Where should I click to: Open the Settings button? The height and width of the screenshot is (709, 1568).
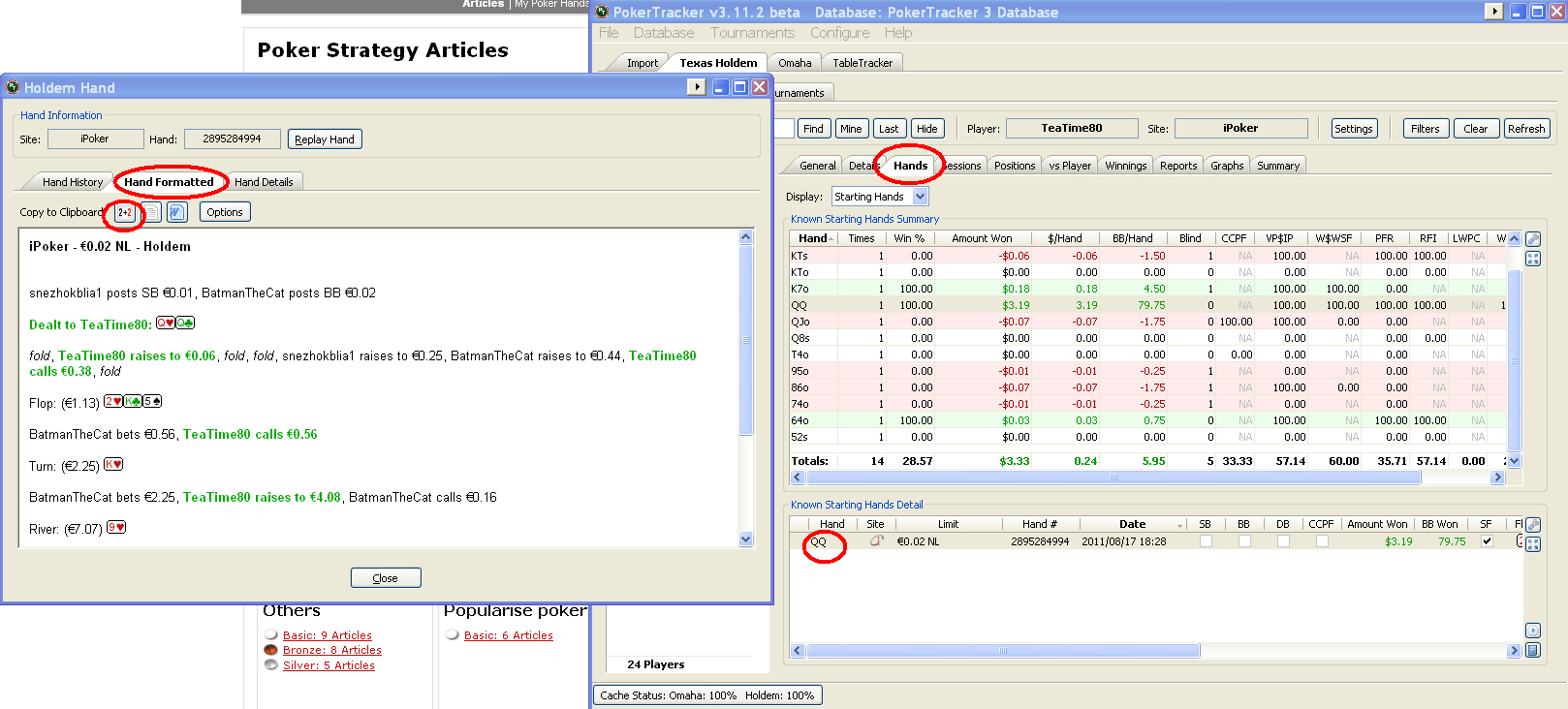point(1354,129)
